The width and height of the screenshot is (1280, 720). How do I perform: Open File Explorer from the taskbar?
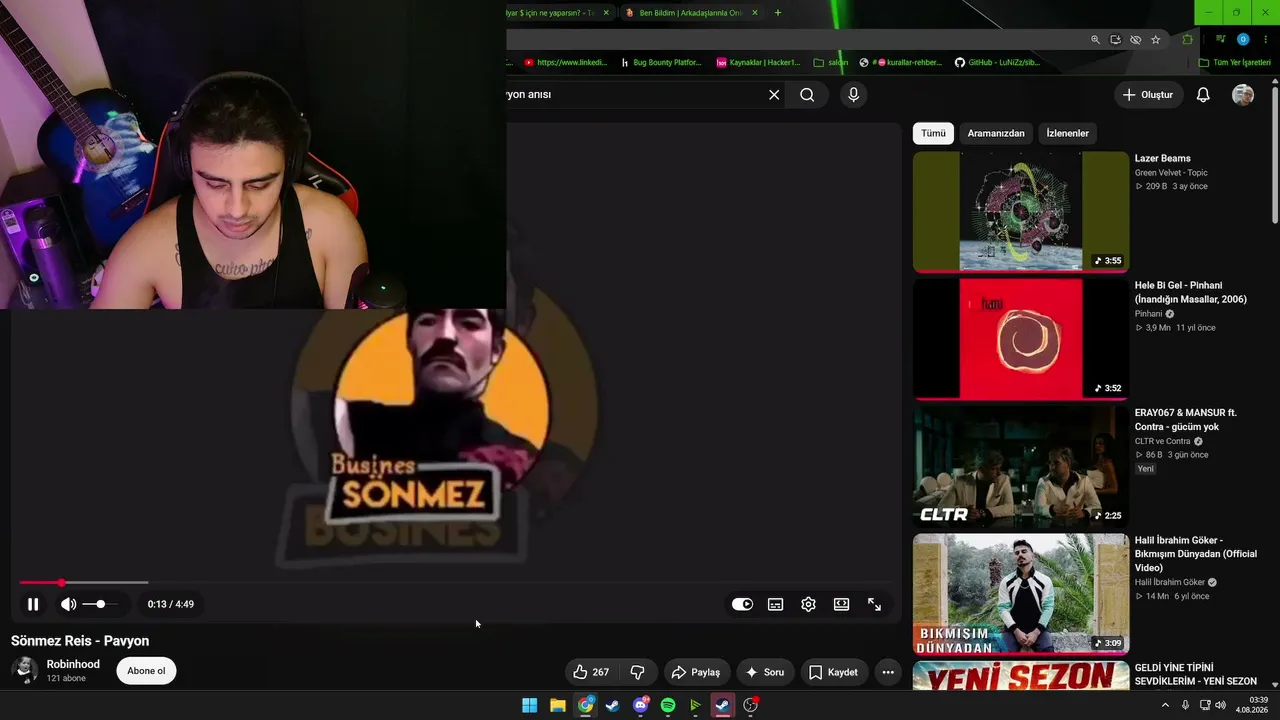tap(557, 705)
